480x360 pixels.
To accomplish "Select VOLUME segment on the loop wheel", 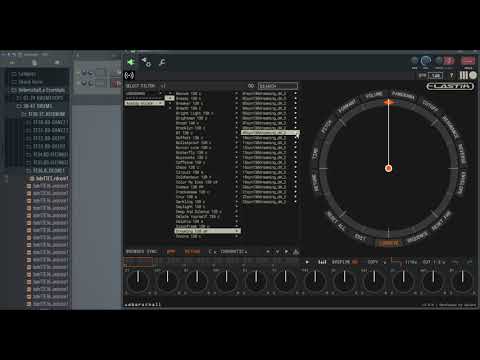I will click(374, 95).
